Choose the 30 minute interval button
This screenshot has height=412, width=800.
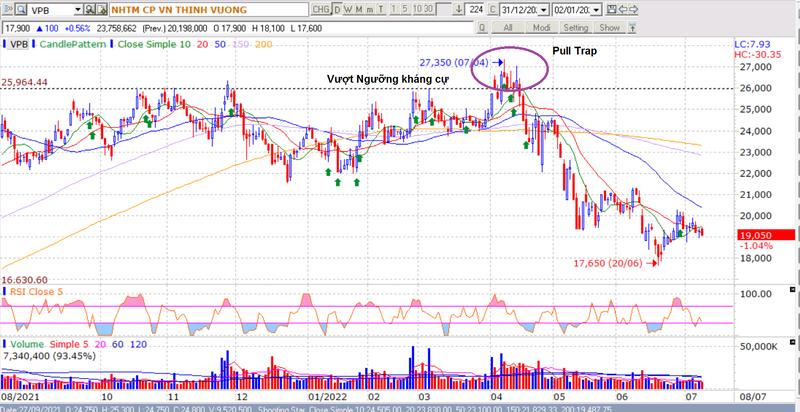[x=429, y=9]
